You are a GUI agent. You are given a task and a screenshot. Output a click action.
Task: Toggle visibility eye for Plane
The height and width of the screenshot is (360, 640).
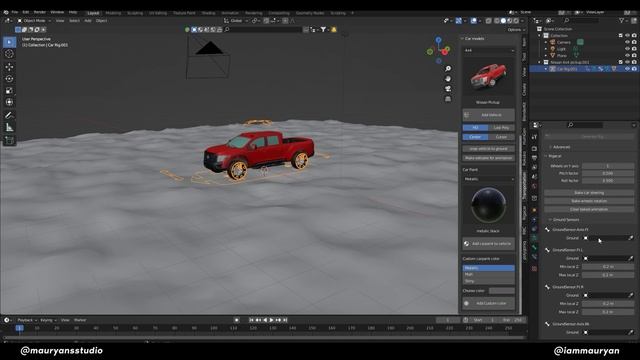point(627,56)
